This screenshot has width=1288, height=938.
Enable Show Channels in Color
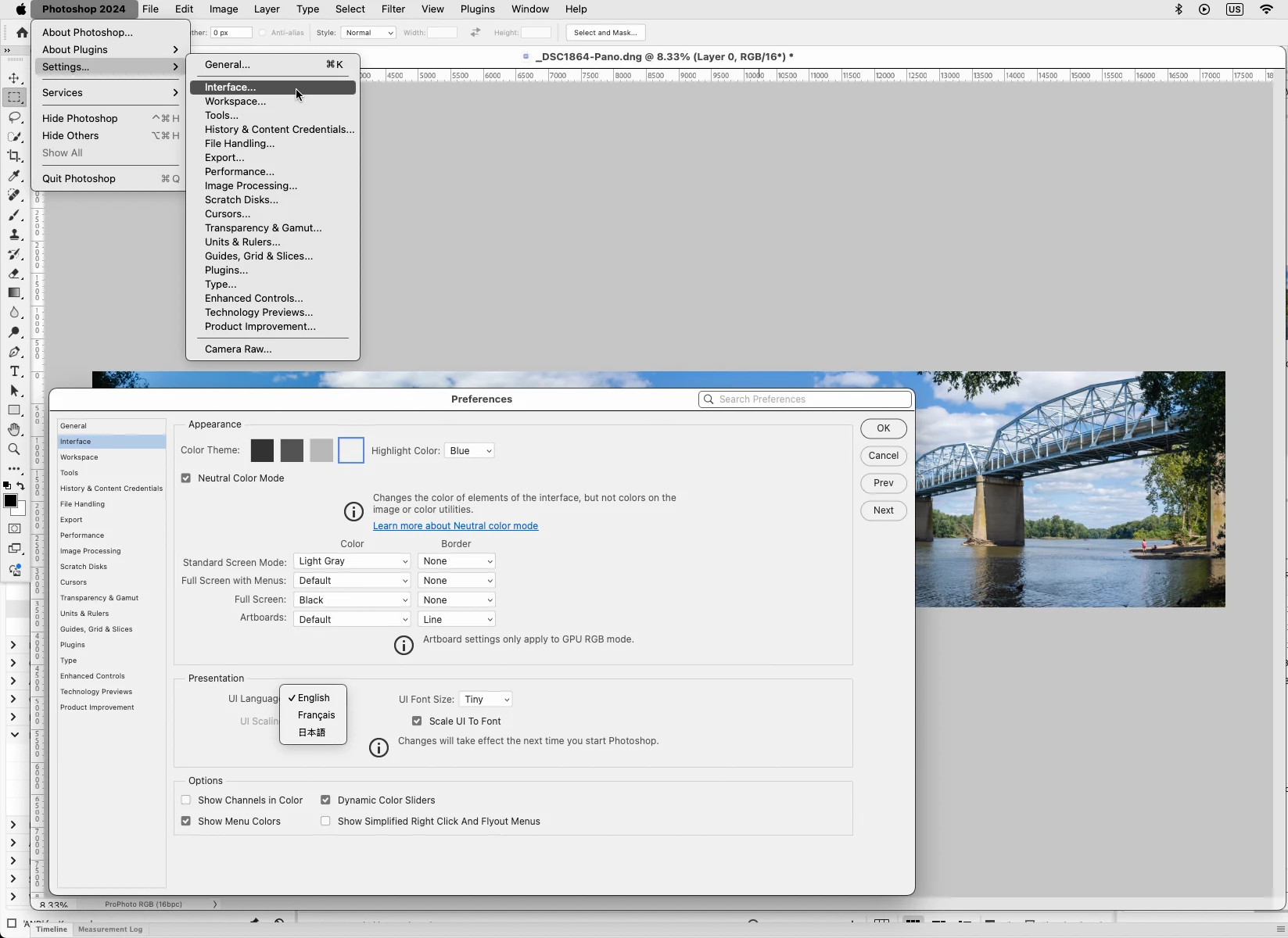[x=186, y=800]
